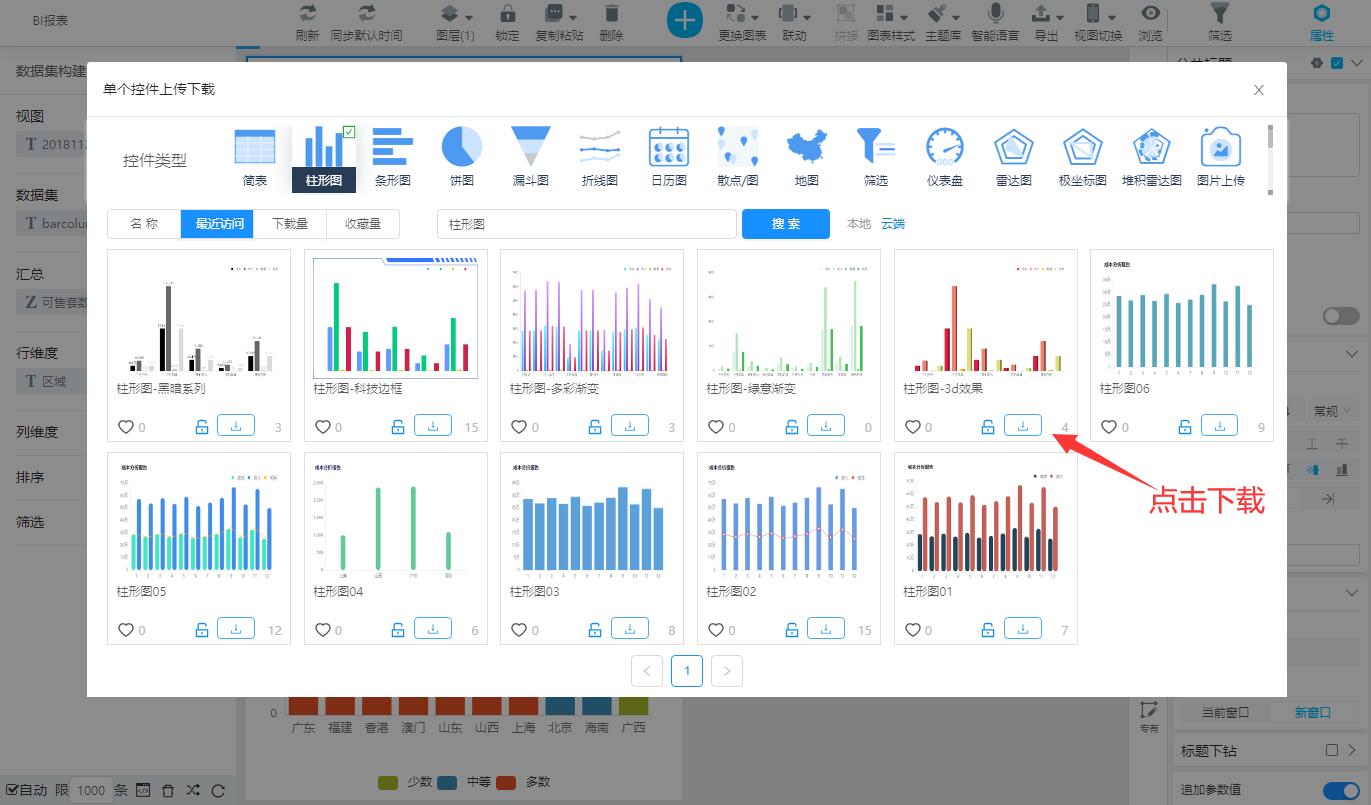Select the 新窗口 tab
The width and height of the screenshot is (1371, 805).
(1313, 712)
